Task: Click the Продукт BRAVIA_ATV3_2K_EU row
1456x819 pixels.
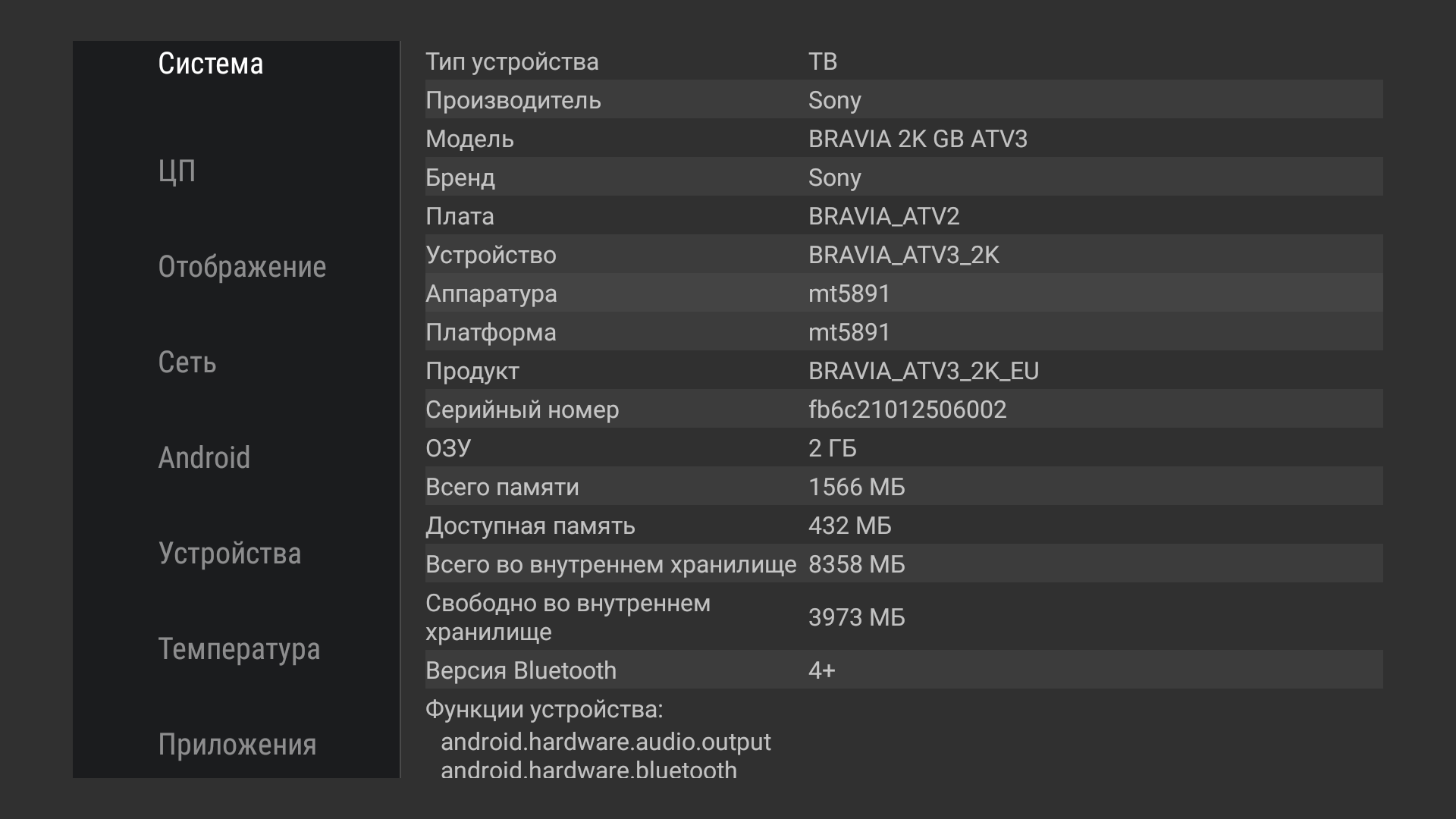Action: click(x=904, y=370)
